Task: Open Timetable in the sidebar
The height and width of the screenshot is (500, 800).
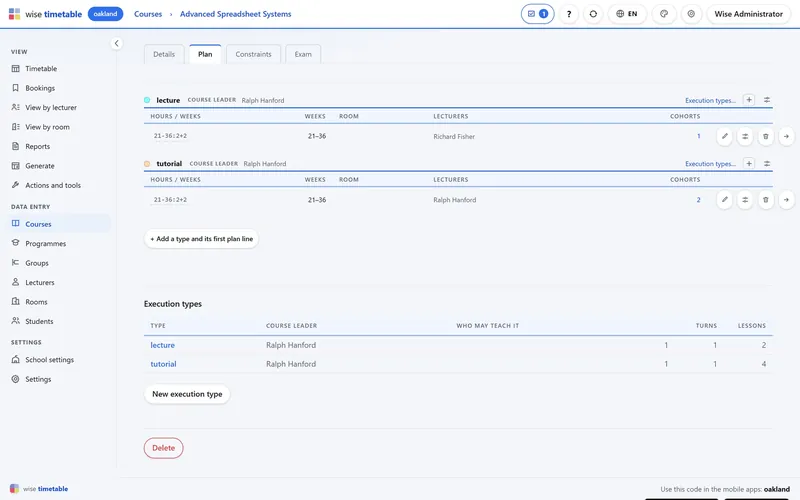Action: point(41,68)
